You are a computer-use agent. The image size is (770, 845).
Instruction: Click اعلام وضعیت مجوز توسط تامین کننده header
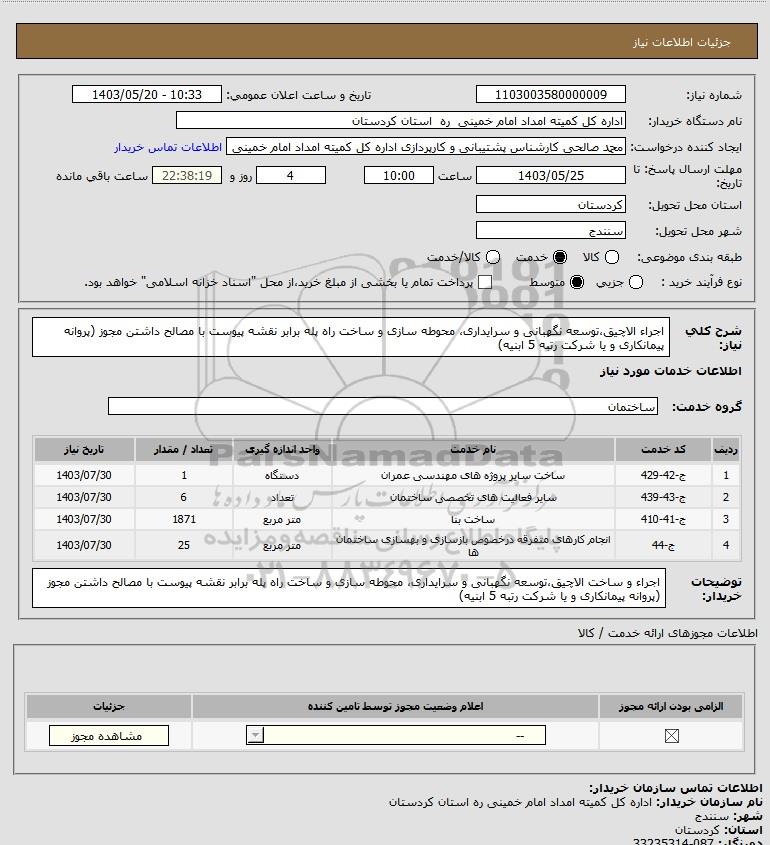point(396,706)
